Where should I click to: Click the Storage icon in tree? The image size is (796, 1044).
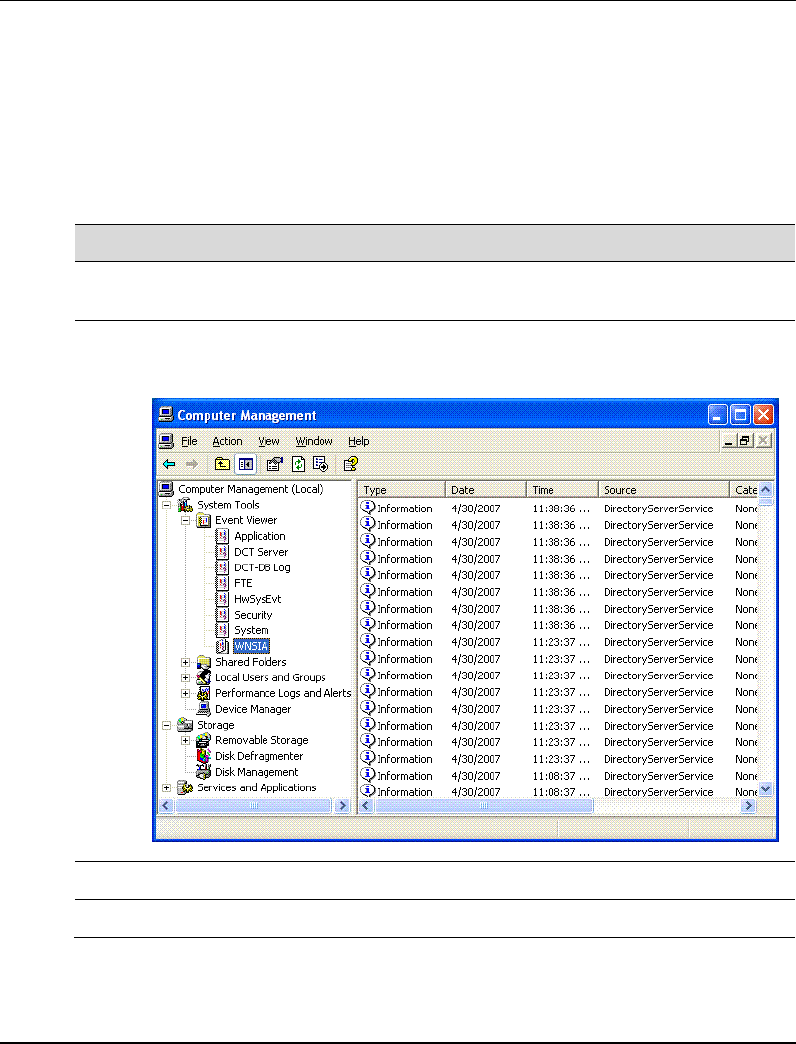tap(185, 725)
